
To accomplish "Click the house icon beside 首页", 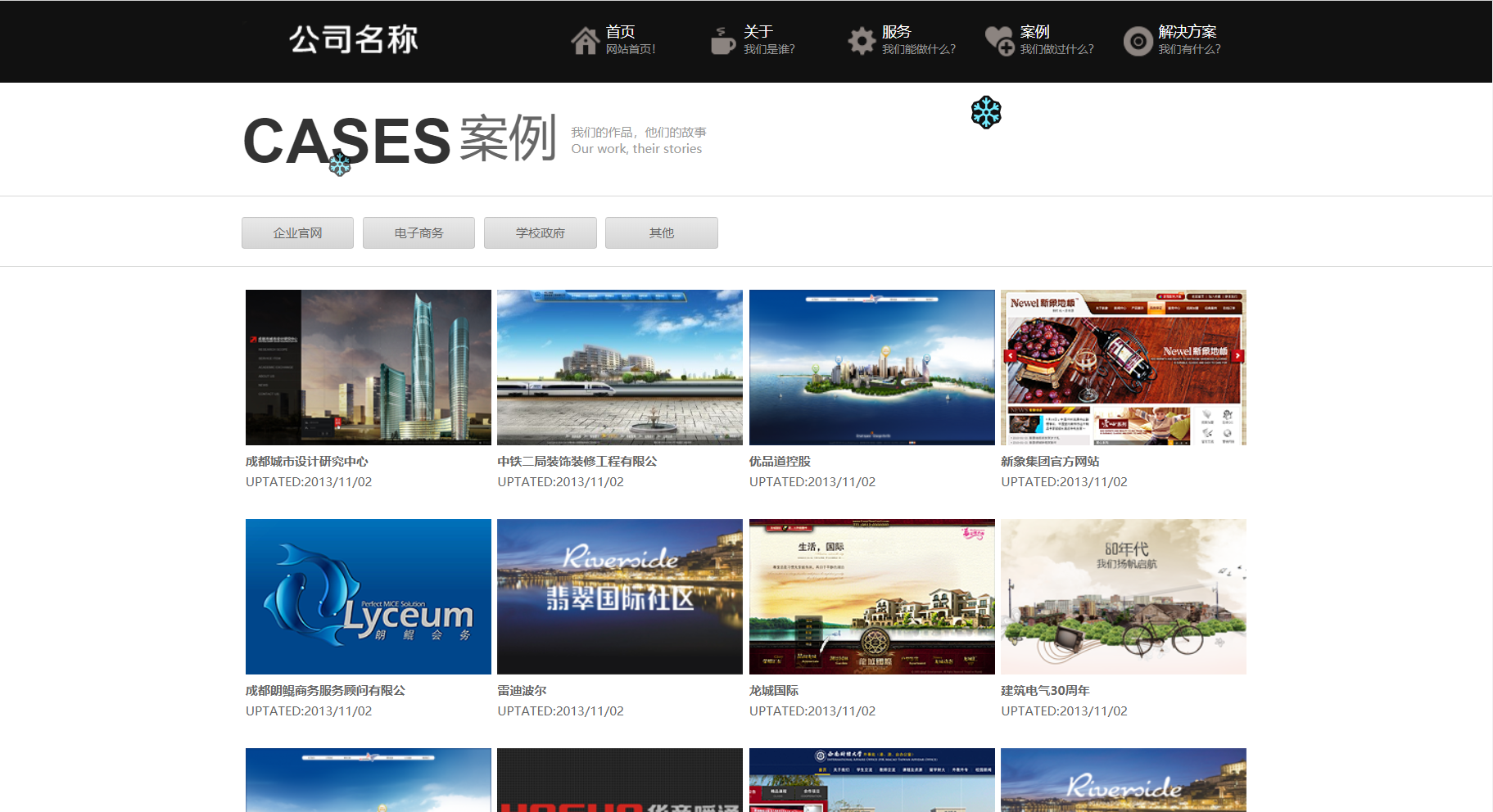I will click(585, 40).
